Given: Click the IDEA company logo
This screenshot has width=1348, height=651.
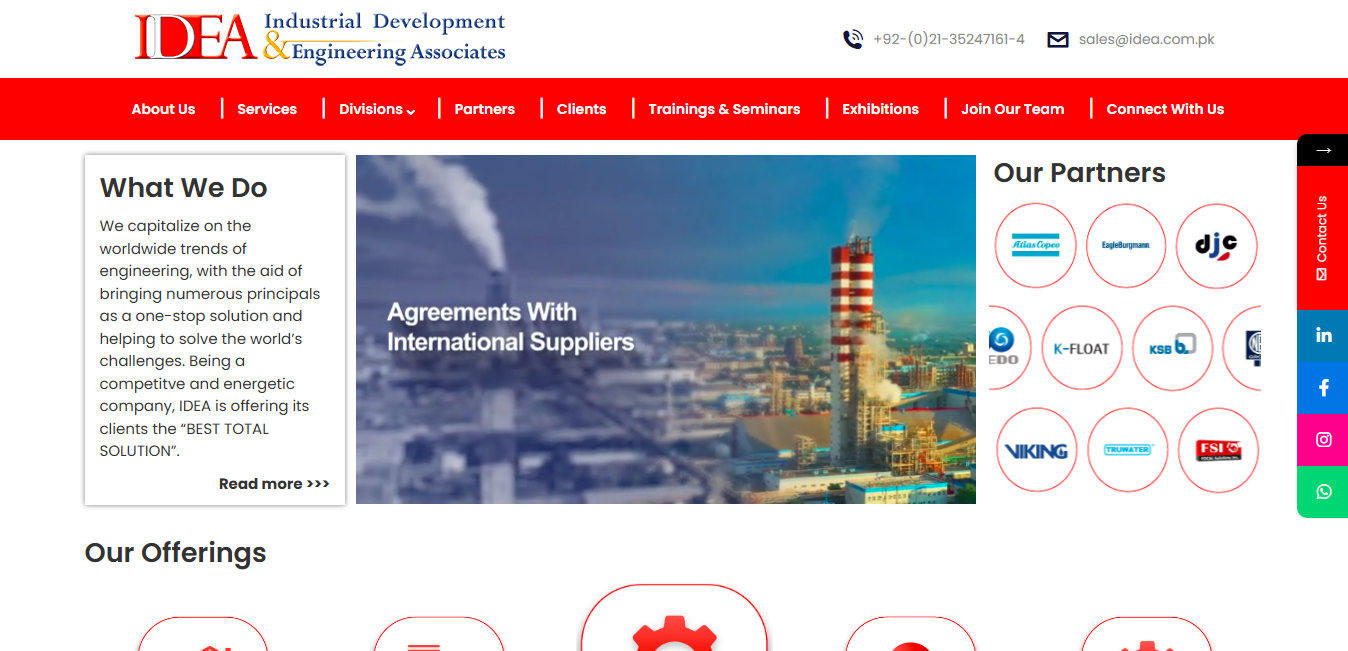Looking at the screenshot, I should click(x=320, y=38).
